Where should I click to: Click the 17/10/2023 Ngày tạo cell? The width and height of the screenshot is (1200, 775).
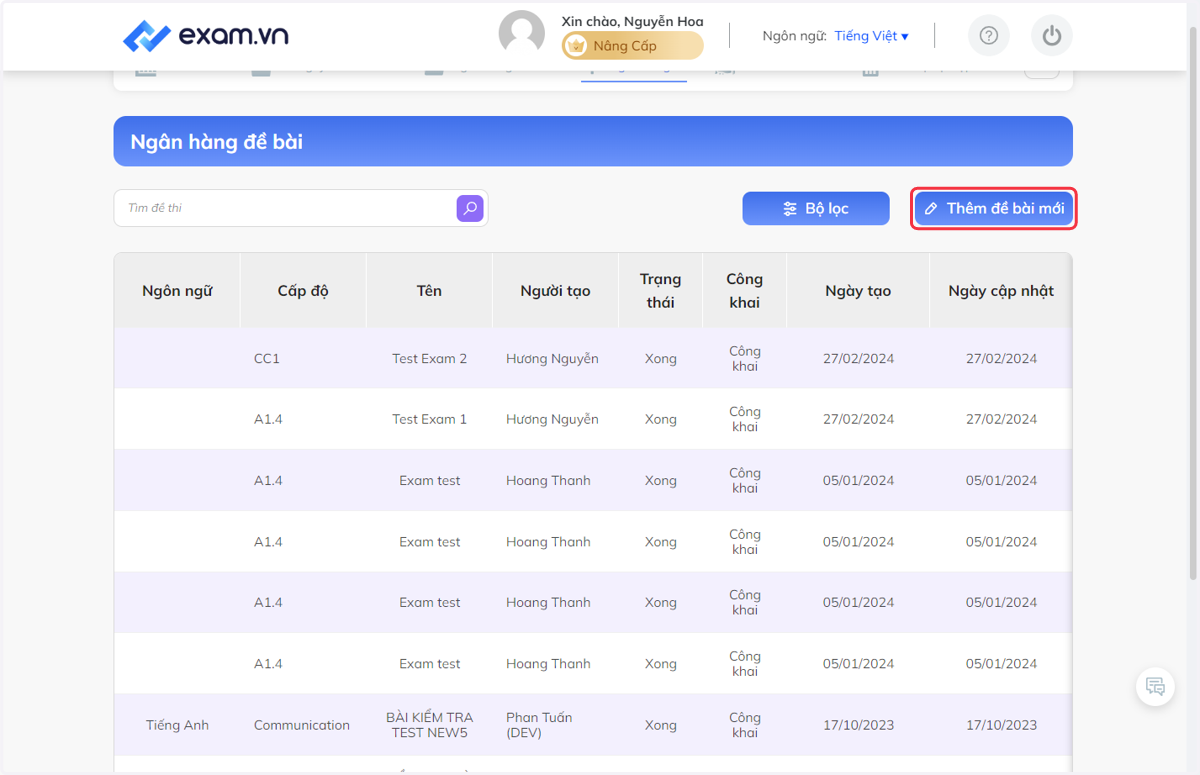pos(858,725)
